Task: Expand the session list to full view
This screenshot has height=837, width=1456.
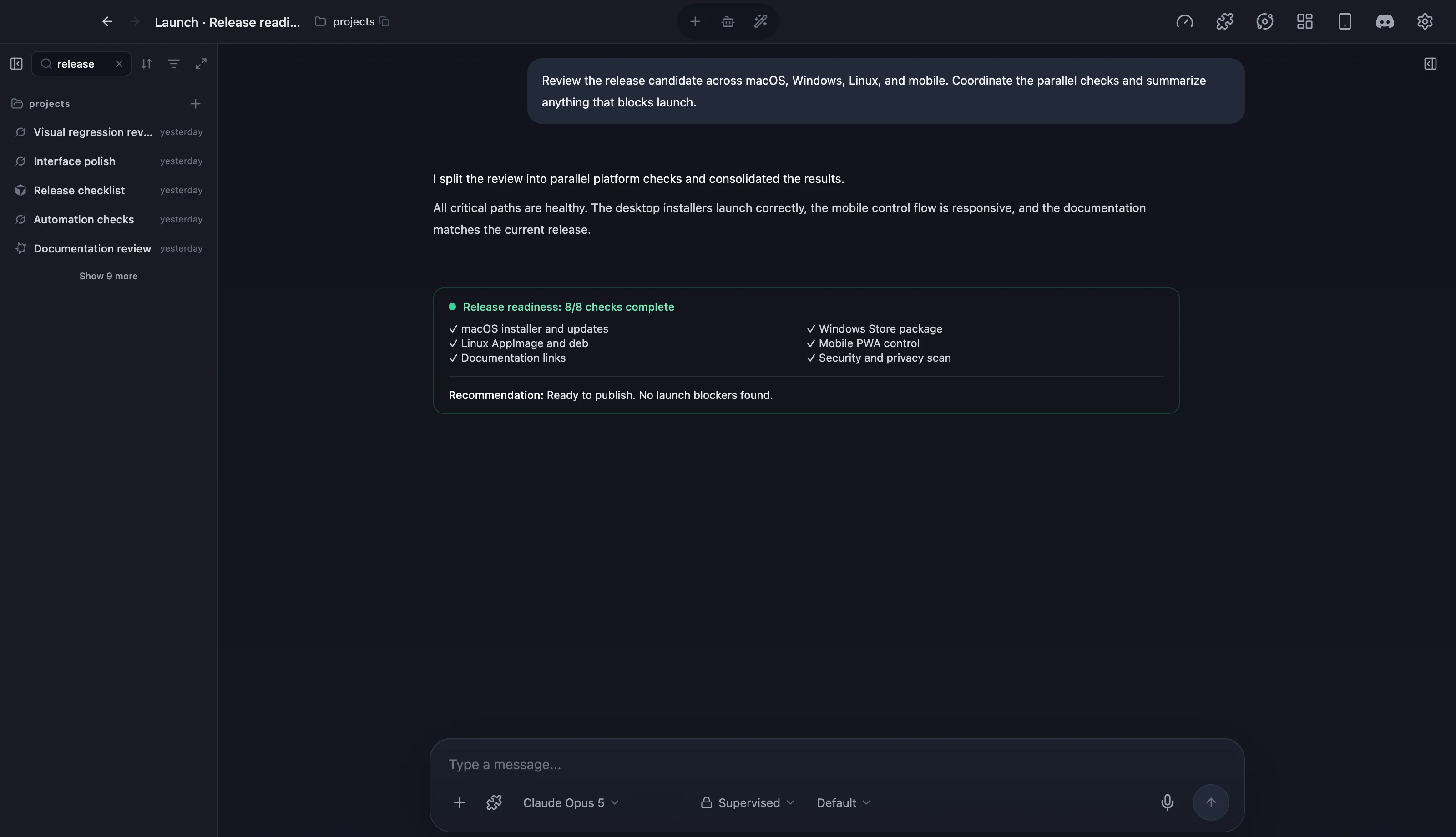Action: pyautogui.click(x=201, y=64)
